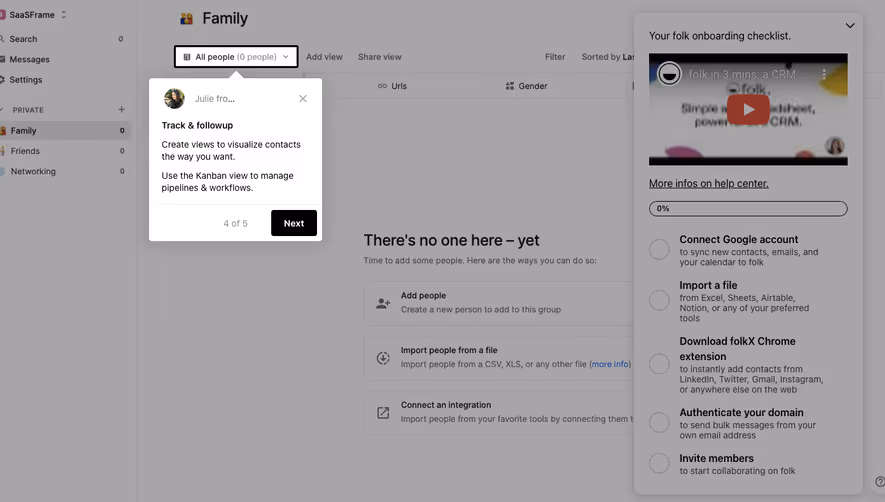
Task: Click the 0% onboarding progress bar
Action: [x=748, y=208]
